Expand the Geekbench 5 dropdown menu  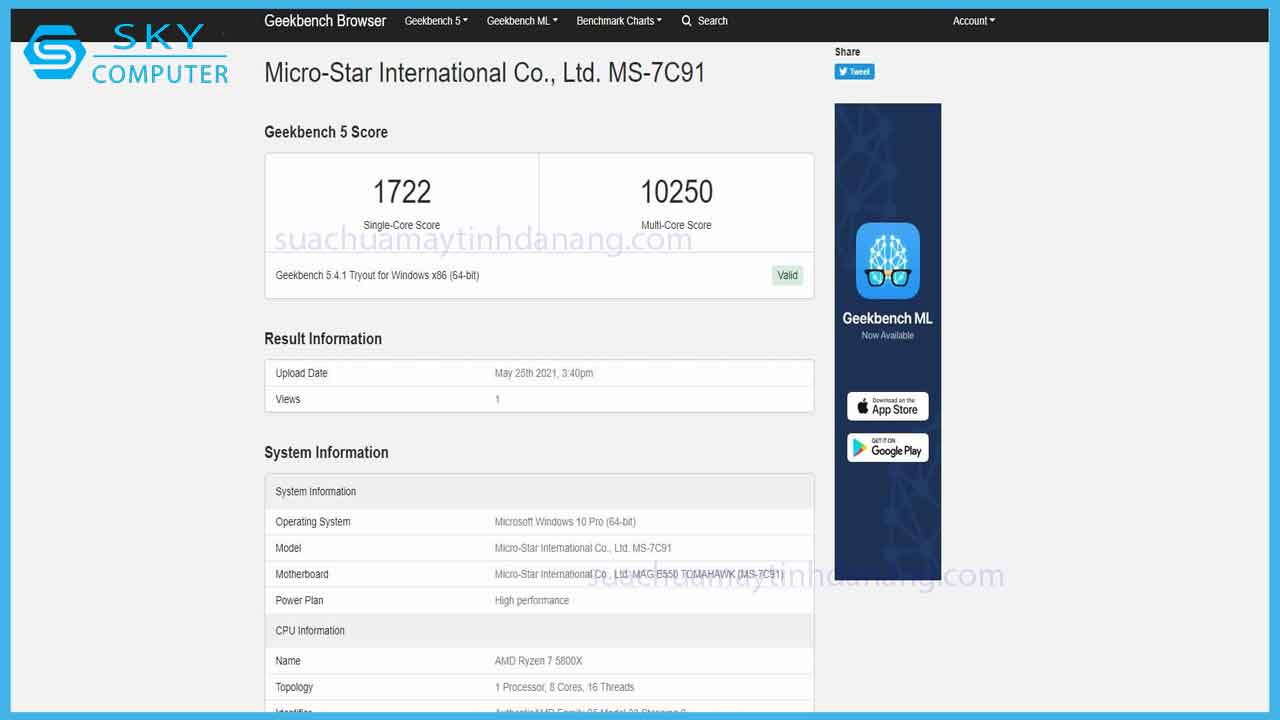coord(436,21)
